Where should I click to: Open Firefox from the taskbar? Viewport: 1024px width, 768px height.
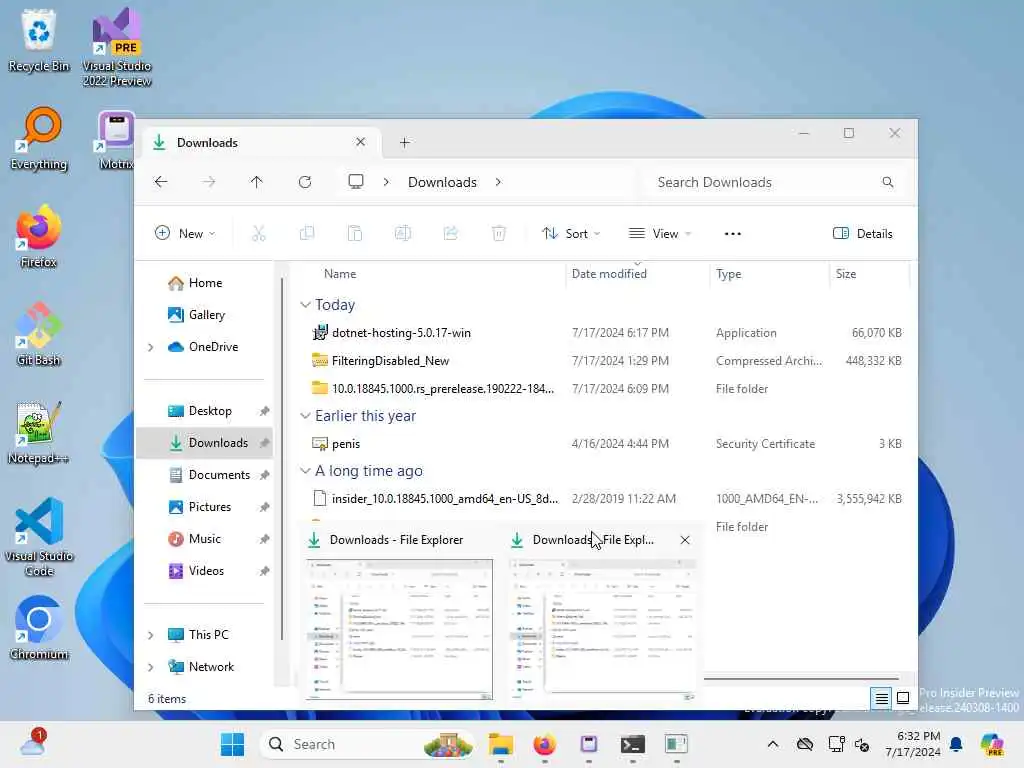[x=545, y=744]
